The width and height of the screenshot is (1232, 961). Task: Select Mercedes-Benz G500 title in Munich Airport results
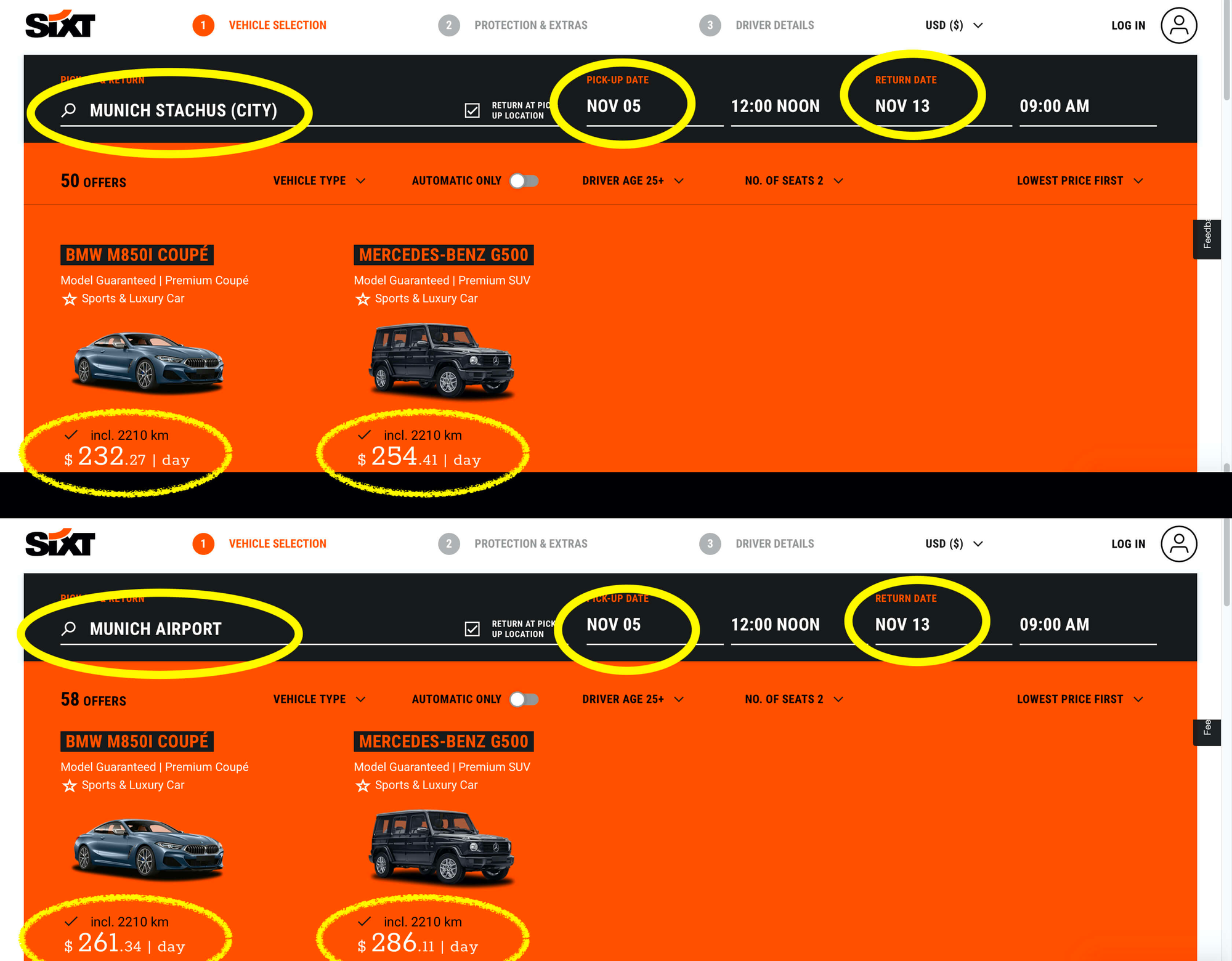[x=444, y=741]
